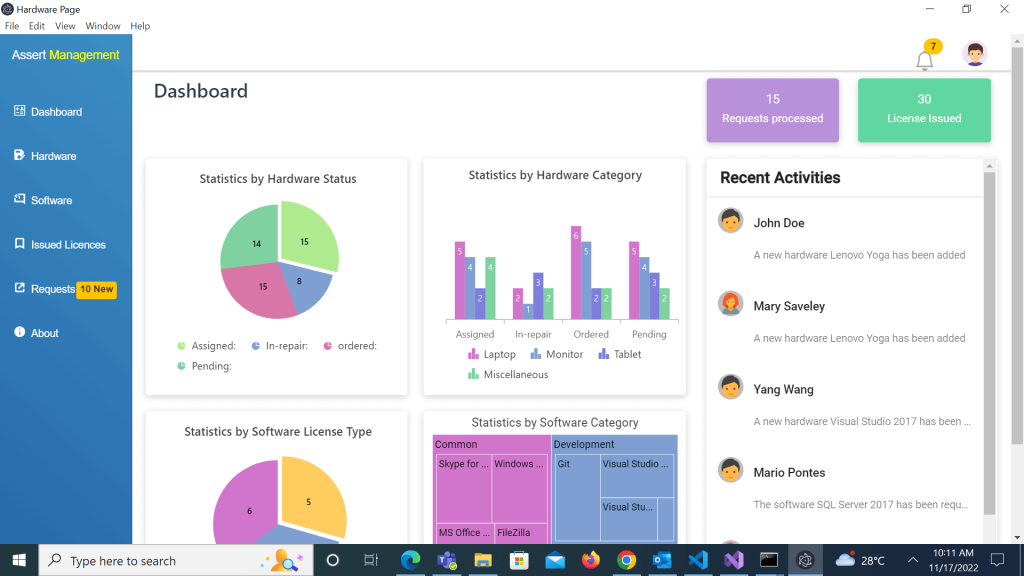Screen dimensions: 1024x576
Task: Toggle the Laptop legend in category chart
Action: tap(492, 354)
